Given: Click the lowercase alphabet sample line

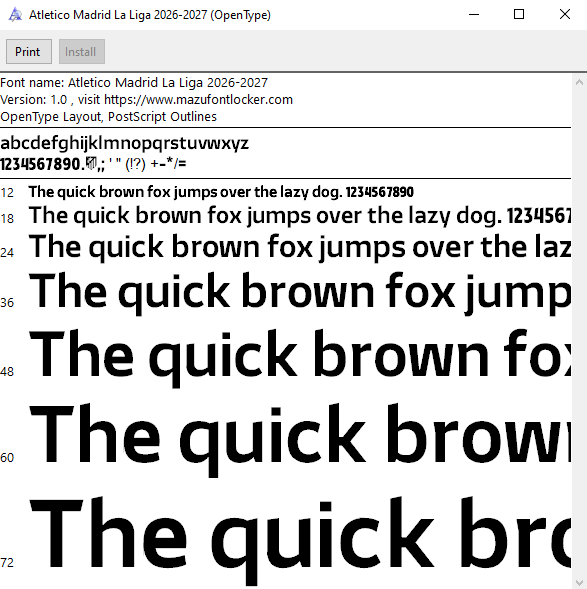Looking at the screenshot, I should (124, 143).
